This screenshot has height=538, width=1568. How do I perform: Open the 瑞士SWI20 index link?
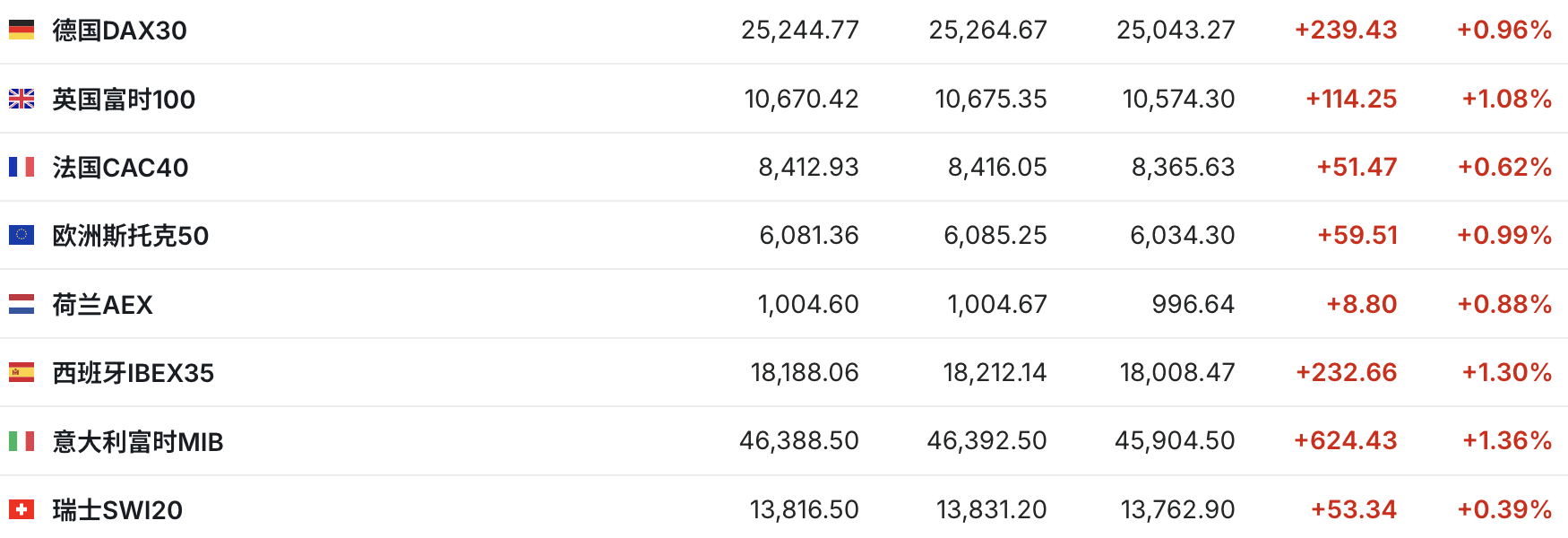click(117, 510)
